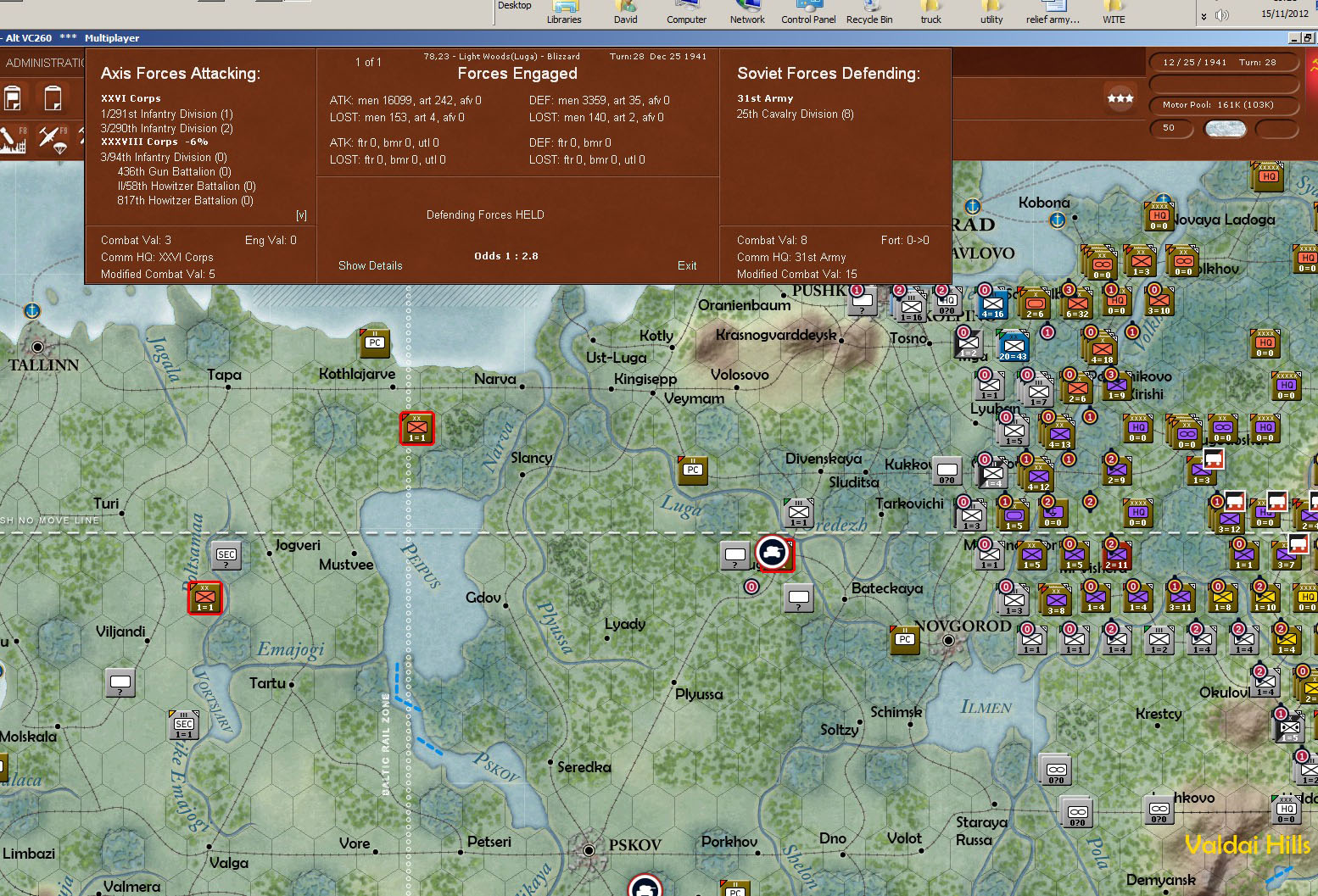Image resolution: width=1318 pixels, height=896 pixels.
Task: Select the PC counter east of Slancy
Action: click(x=693, y=470)
